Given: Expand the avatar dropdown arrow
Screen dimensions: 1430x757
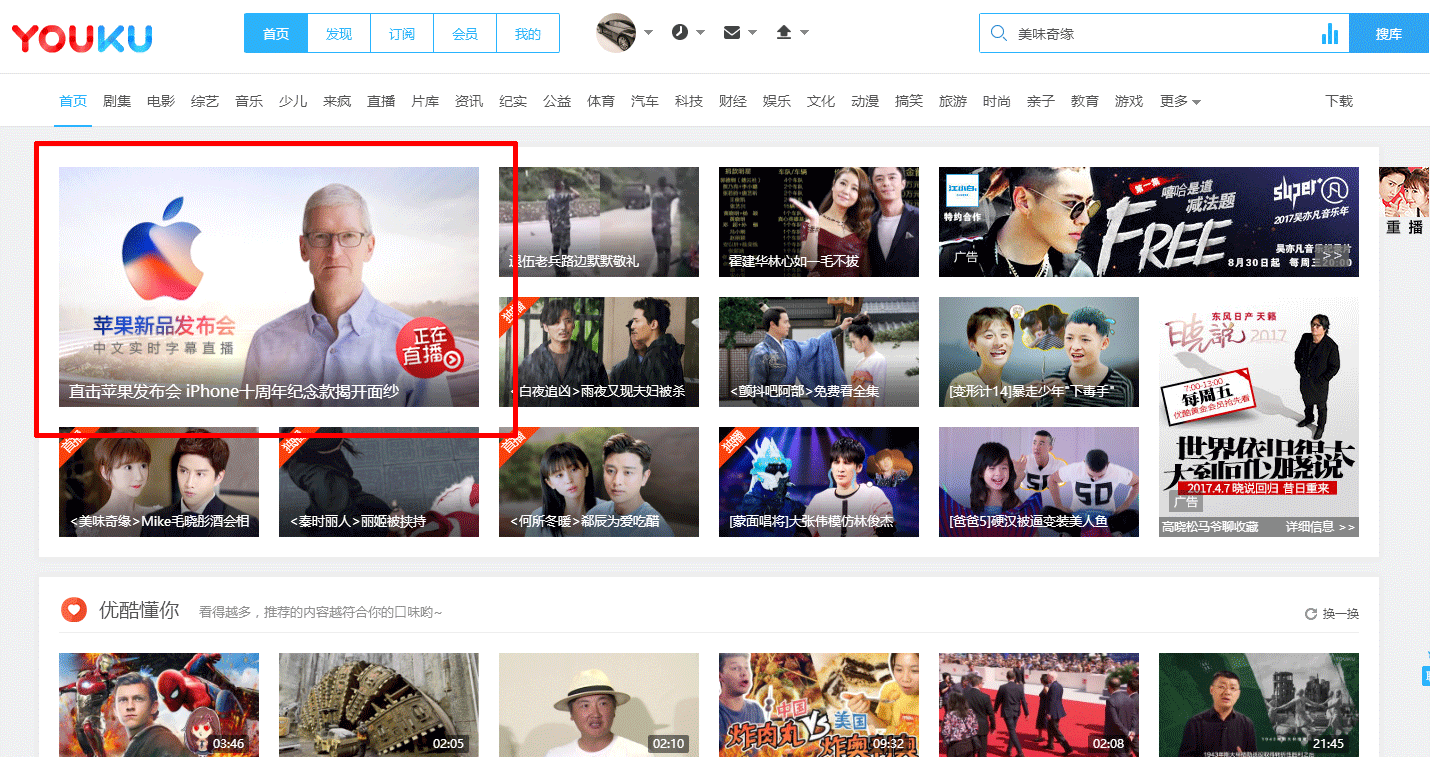Looking at the screenshot, I should point(648,33).
